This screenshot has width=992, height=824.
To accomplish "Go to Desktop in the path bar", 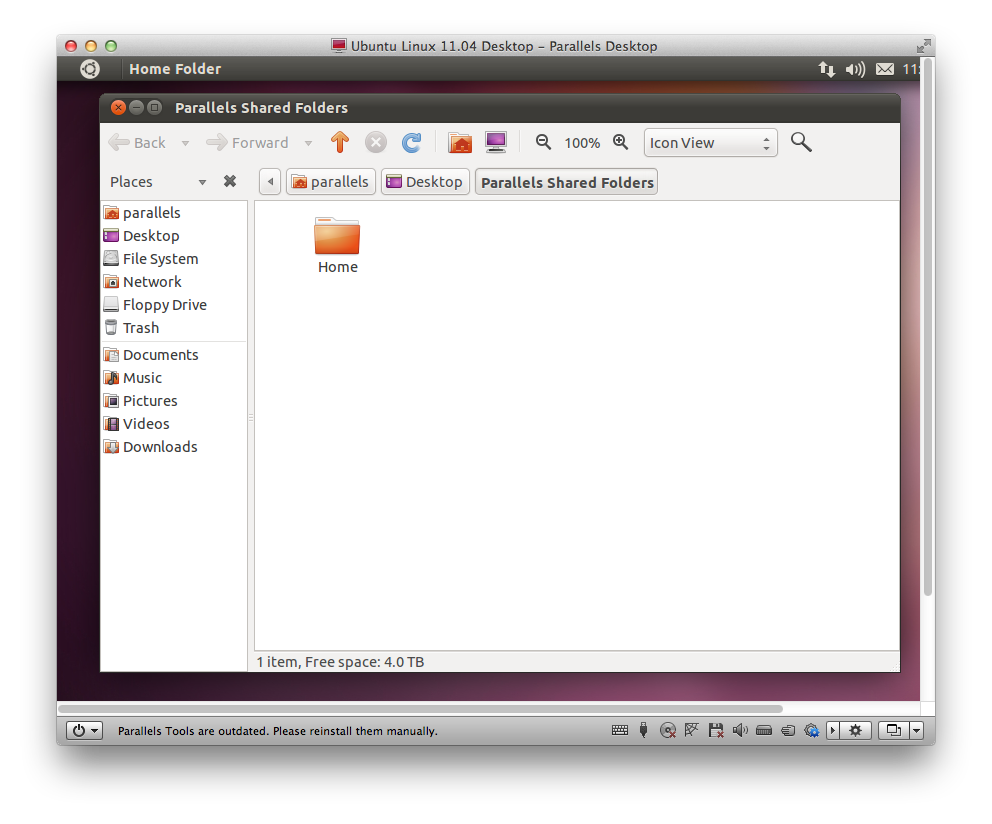I will tap(425, 182).
